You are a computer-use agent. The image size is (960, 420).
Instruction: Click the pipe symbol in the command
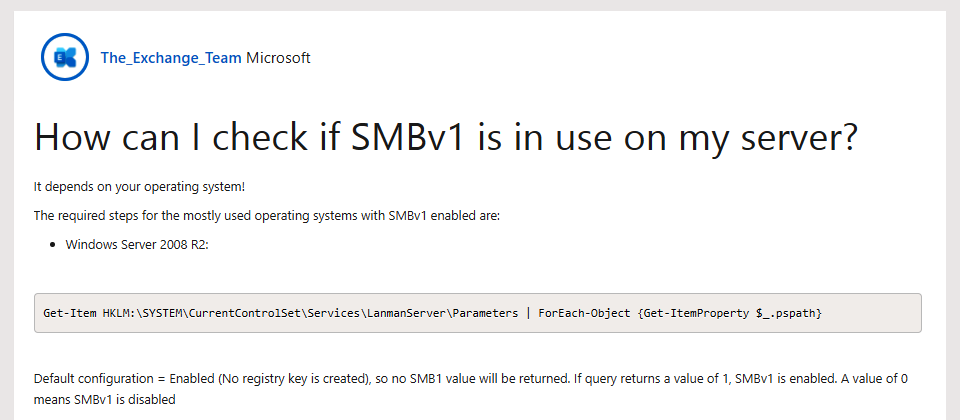528,313
